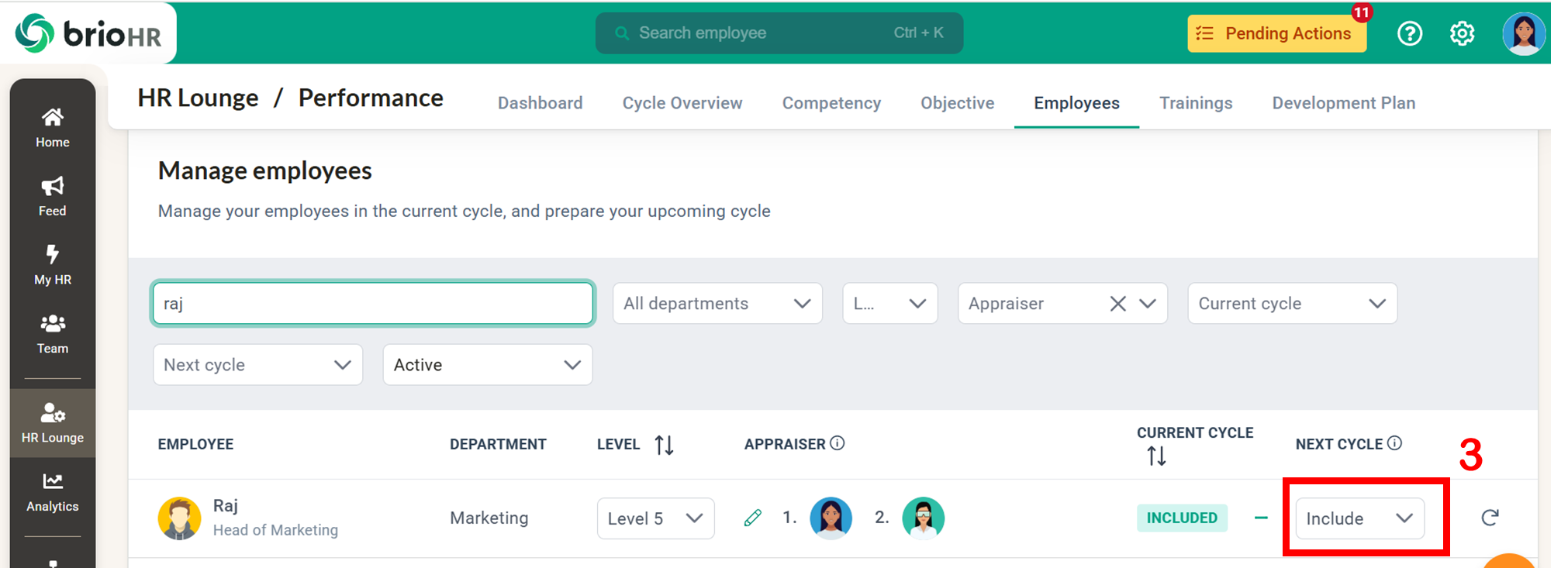Click the help question mark icon
This screenshot has width=1568, height=568.
(1409, 33)
